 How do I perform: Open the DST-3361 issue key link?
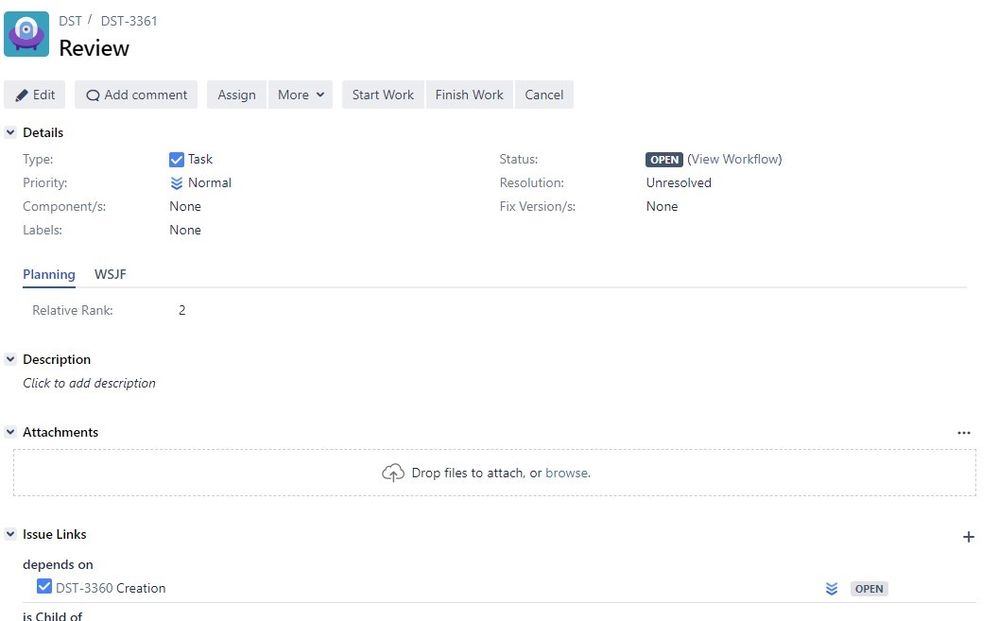[x=129, y=21]
